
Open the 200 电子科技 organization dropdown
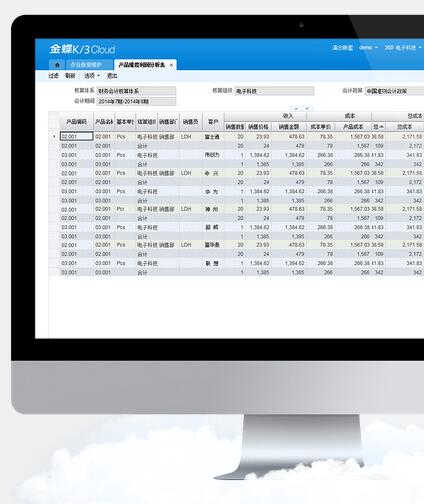pos(402,48)
